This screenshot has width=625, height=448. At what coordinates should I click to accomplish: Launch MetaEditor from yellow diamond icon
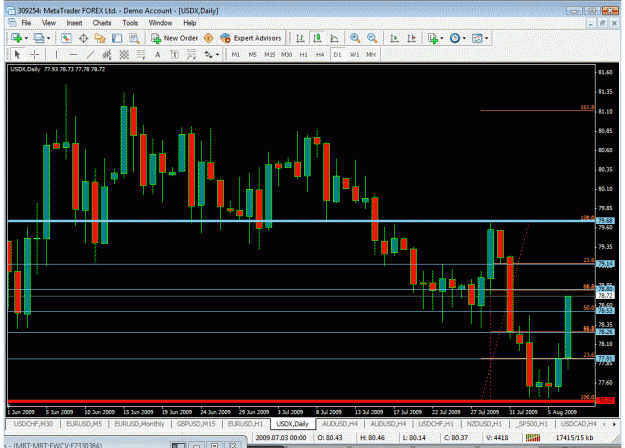pyautogui.click(x=208, y=38)
